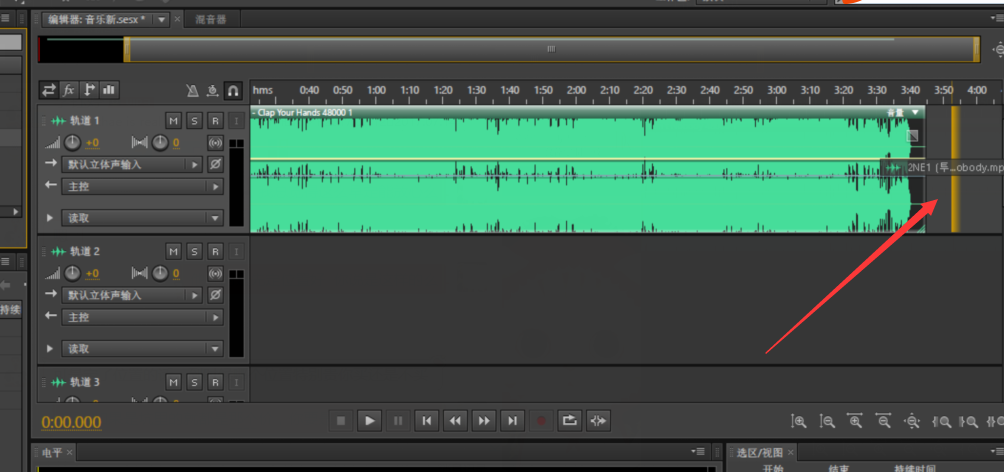Click 轨道 2 volume knob
This screenshot has height=472, width=1004.
click(x=72, y=273)
